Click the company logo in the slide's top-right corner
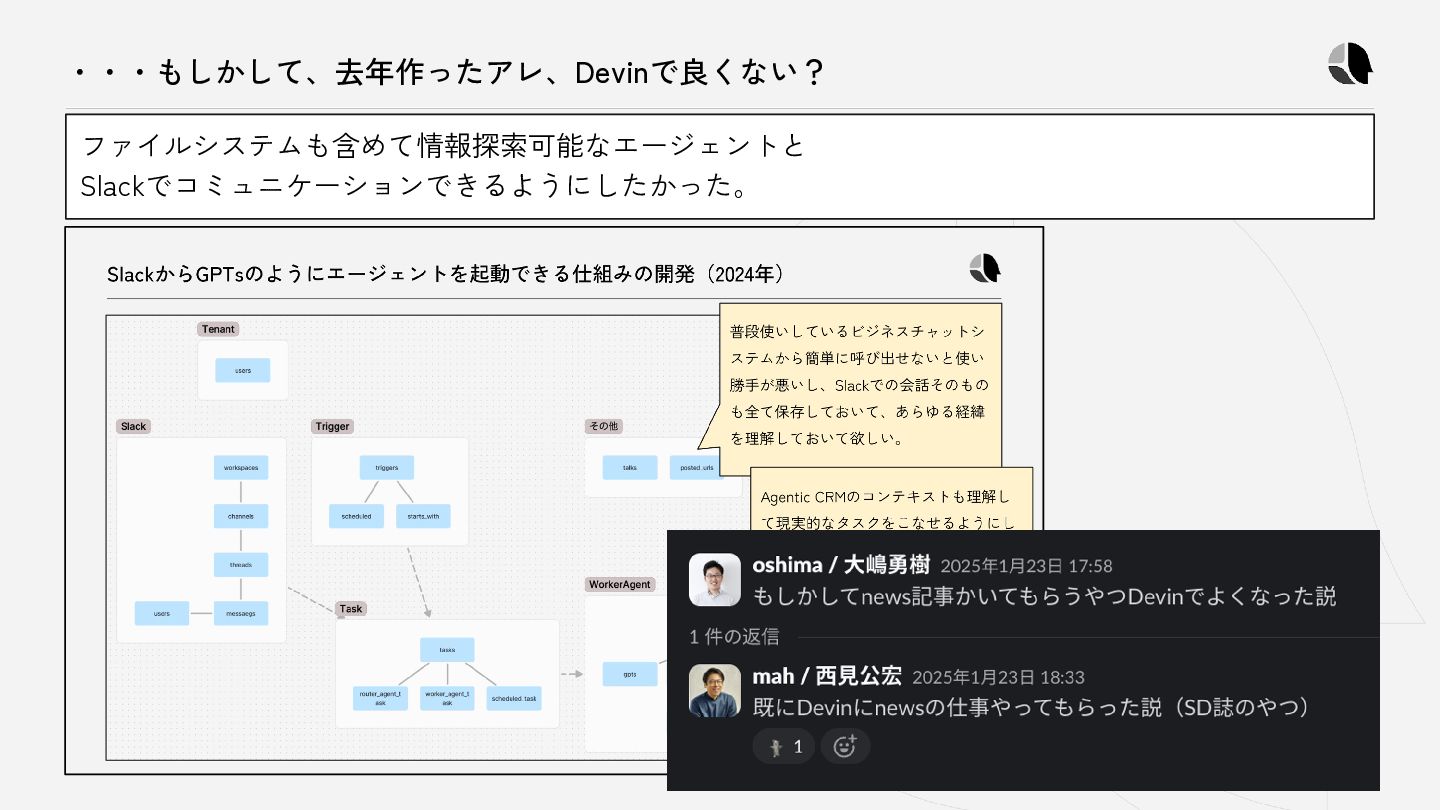The height and width of the screenshot is (810, 1440). (1350, 64)
